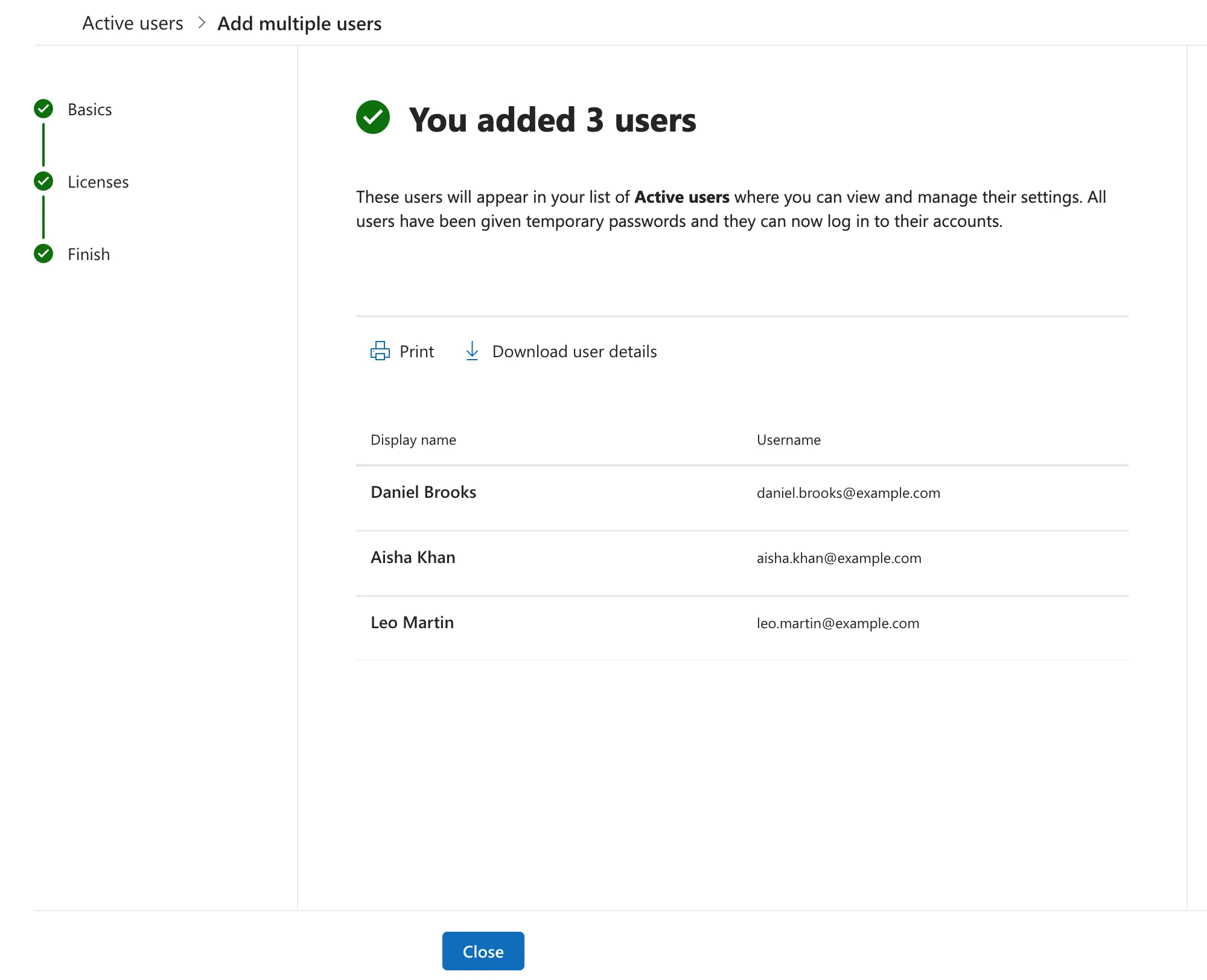The height and width of the screenshot is (980, 1207).
Task: Select the Daniel Brooks row name
Action: pyautogui.click(x=424, y=492)
